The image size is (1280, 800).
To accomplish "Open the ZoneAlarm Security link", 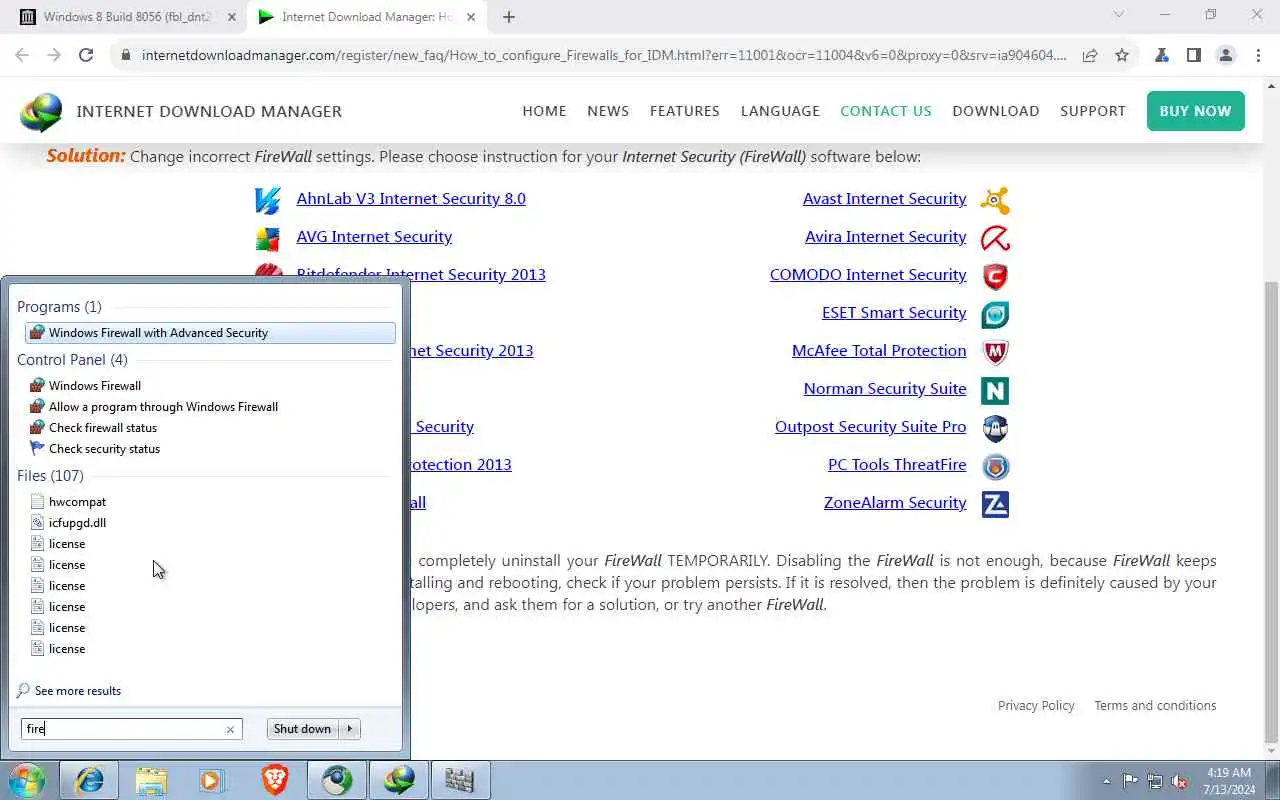I will point(895,503).
